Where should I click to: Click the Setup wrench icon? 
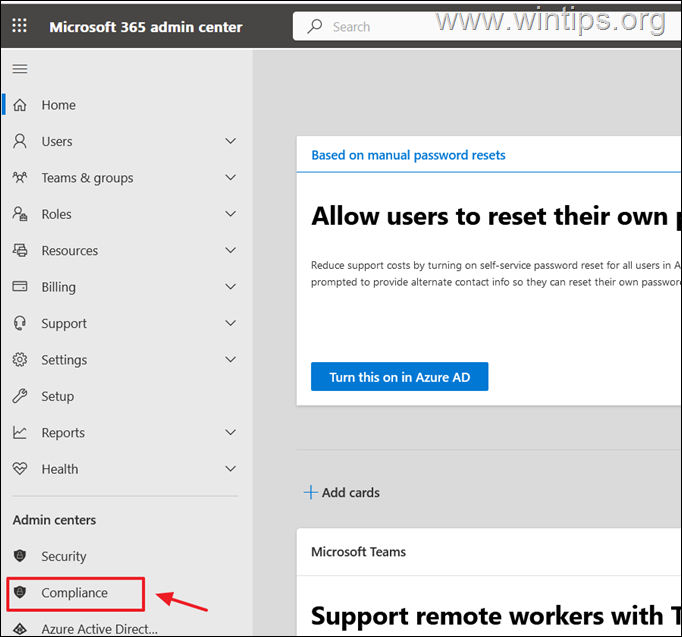coord(20,396)
